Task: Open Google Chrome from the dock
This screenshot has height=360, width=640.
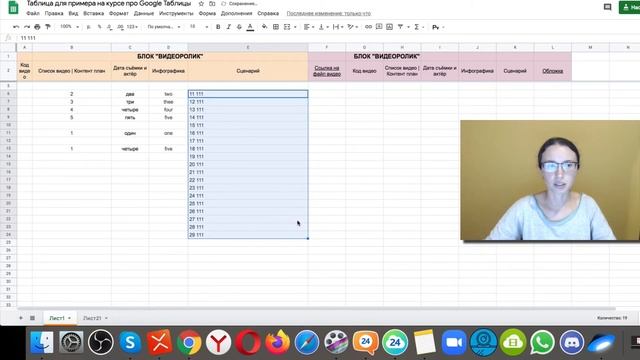Action: tap(189, 342)
